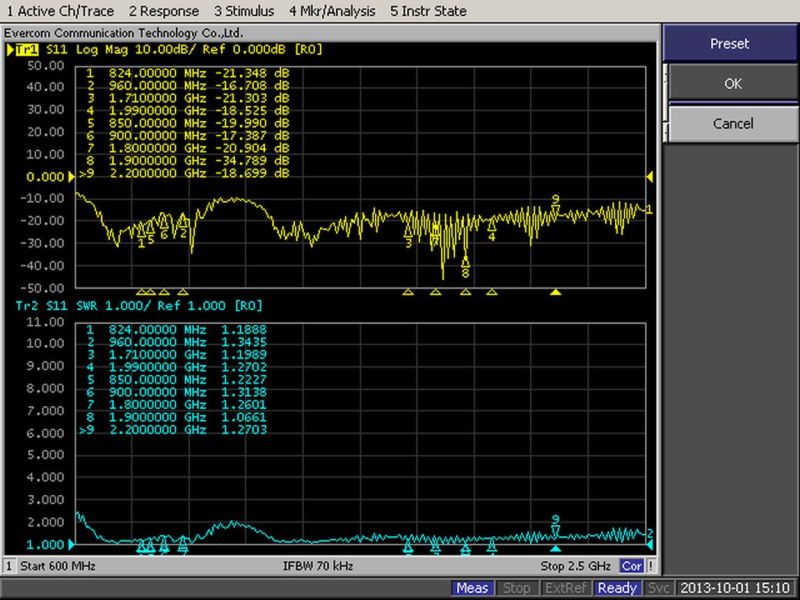Select SWR marker row 2.2 GHz 1.2703
This screenshot has height=600, width=800.
click(x=173, y=430)
